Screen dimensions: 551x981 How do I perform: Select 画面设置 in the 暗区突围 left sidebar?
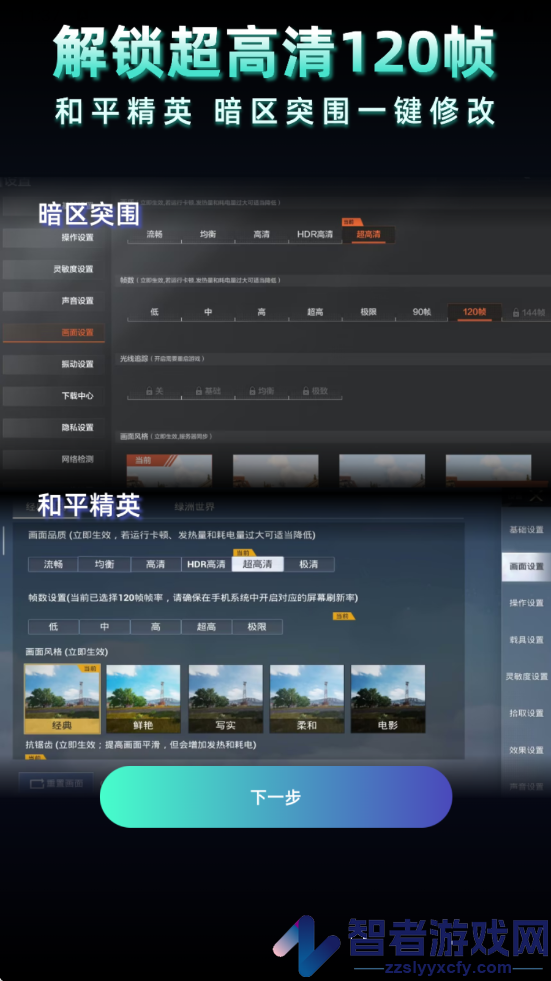pyautogui.click(x=54, y=332)
